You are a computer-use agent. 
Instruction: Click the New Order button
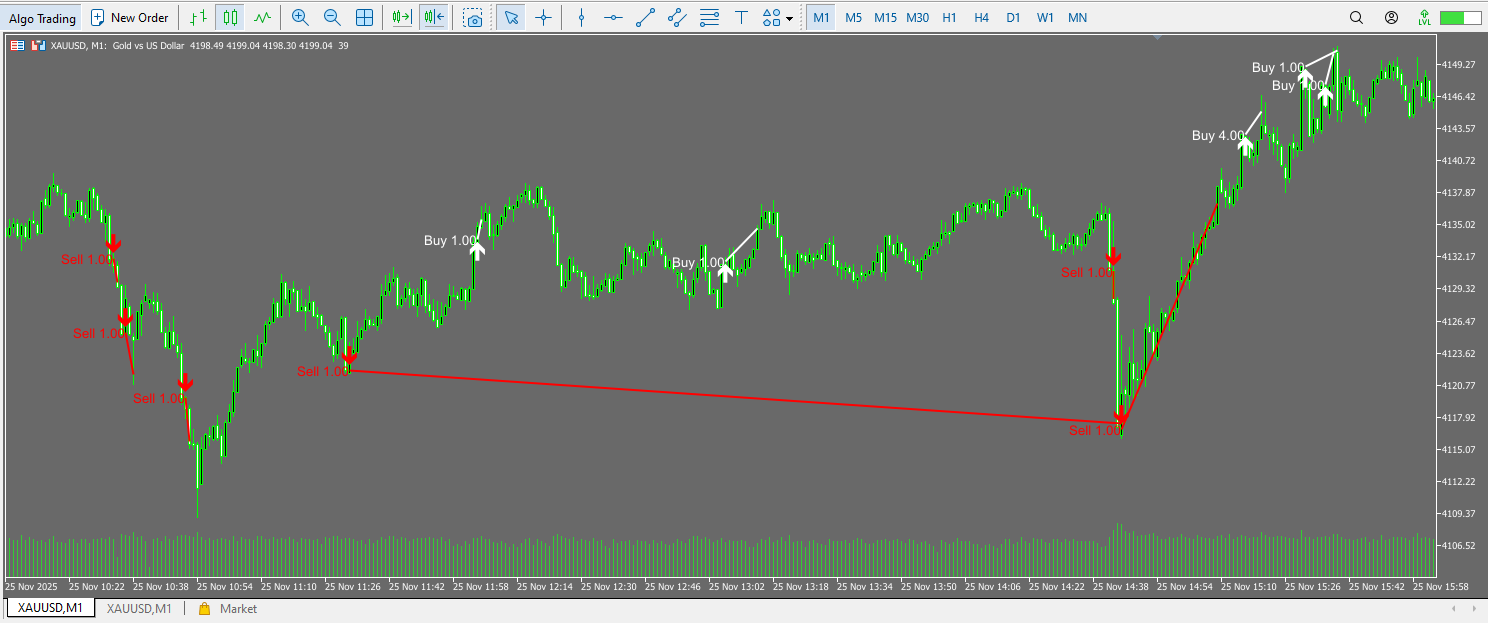[130, 17]
